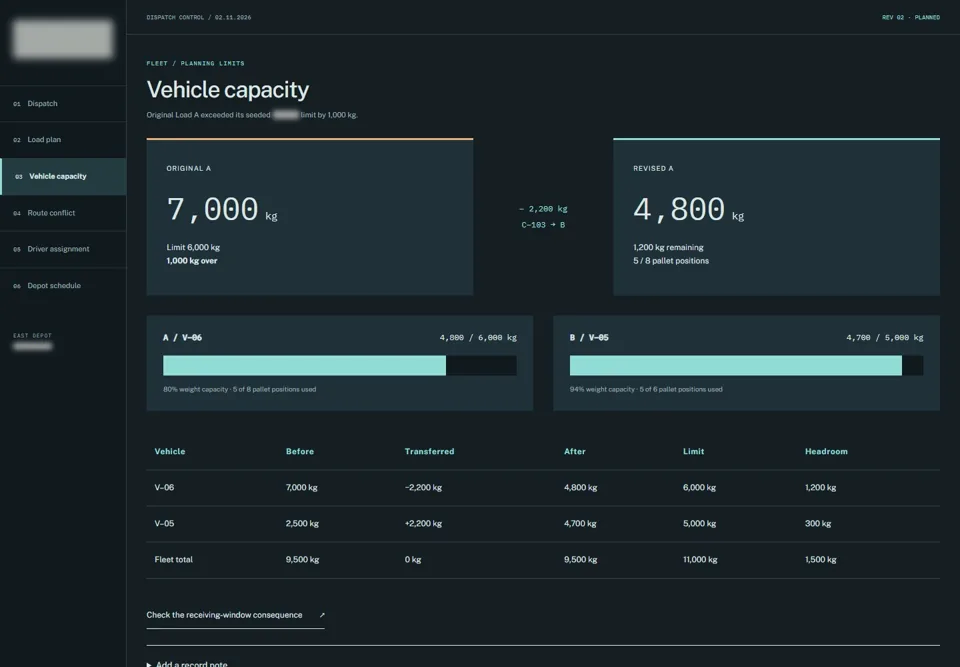
Task: Click the A / V-06 capacity progress bar
Action: (340, 366)
